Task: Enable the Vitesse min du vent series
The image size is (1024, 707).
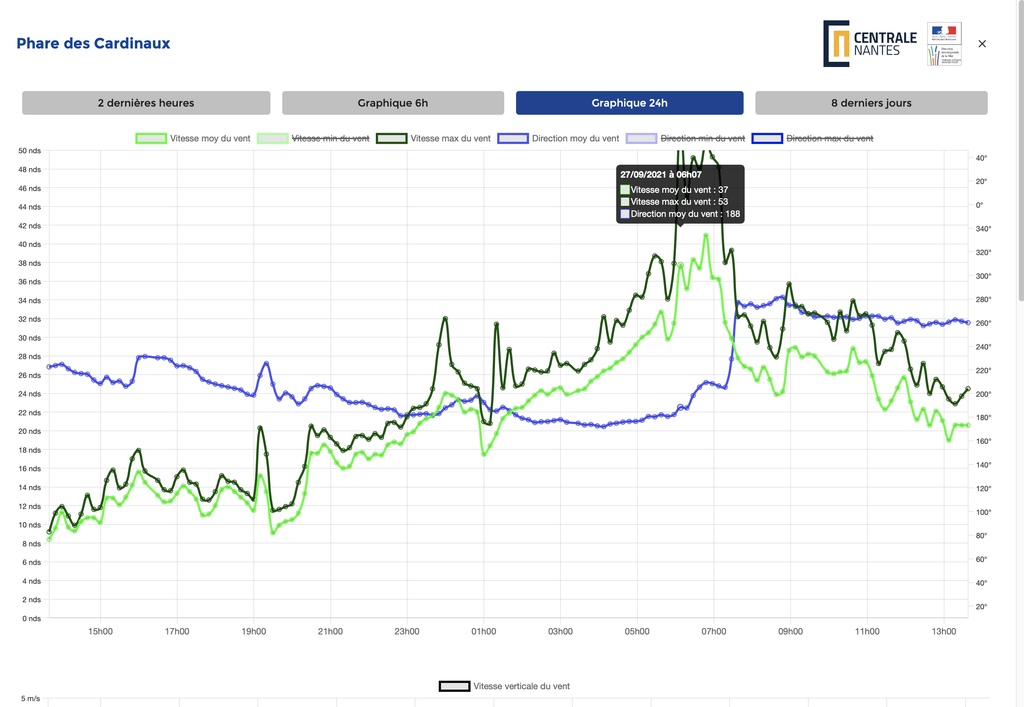Action: (330, 138)
